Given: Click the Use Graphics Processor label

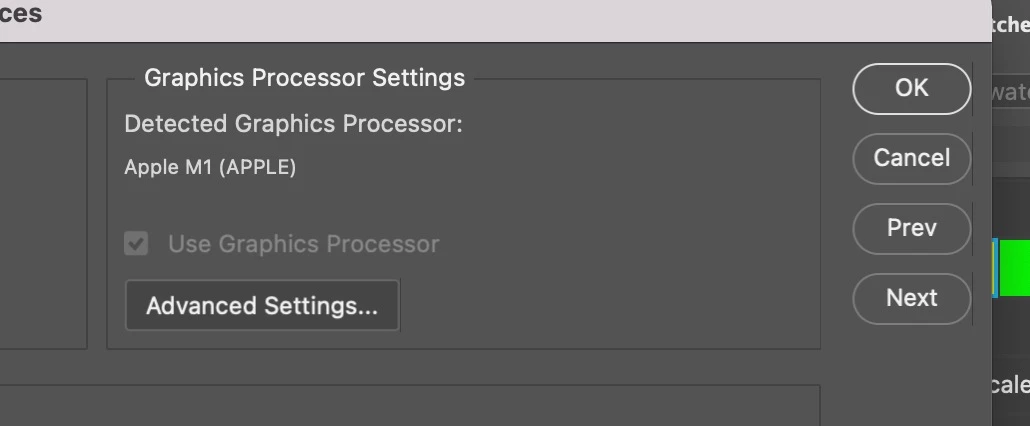Looking at the screenshot, I should pyautogui.click(x=303, y=244).
